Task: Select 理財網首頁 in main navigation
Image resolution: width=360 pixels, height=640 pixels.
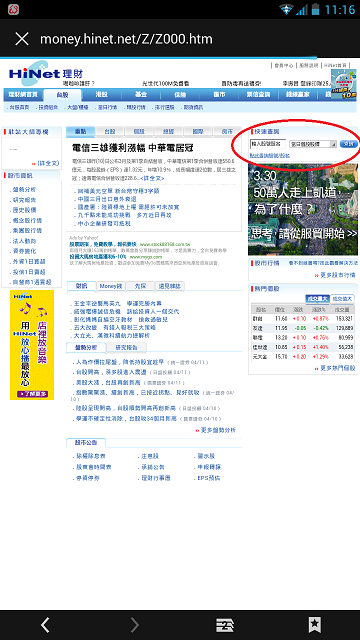Action: click(x=23, y=94)
